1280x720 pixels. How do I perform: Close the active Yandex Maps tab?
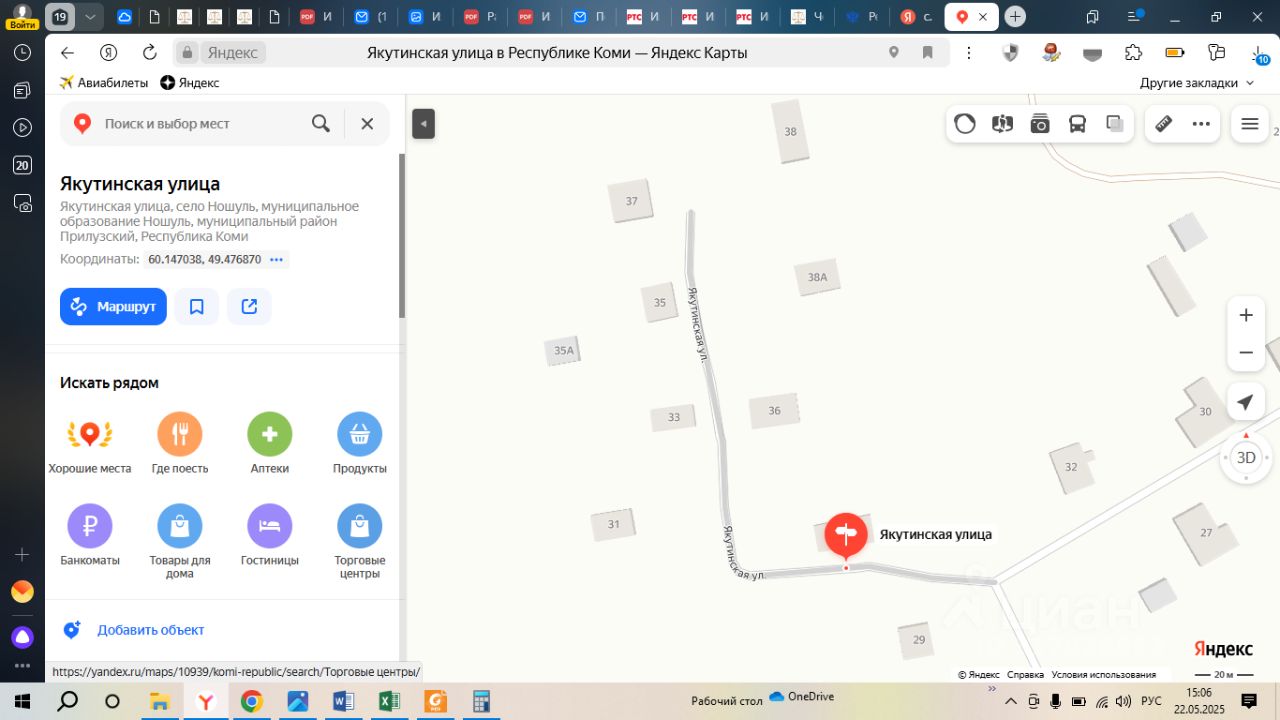click(x=984, y=17)
